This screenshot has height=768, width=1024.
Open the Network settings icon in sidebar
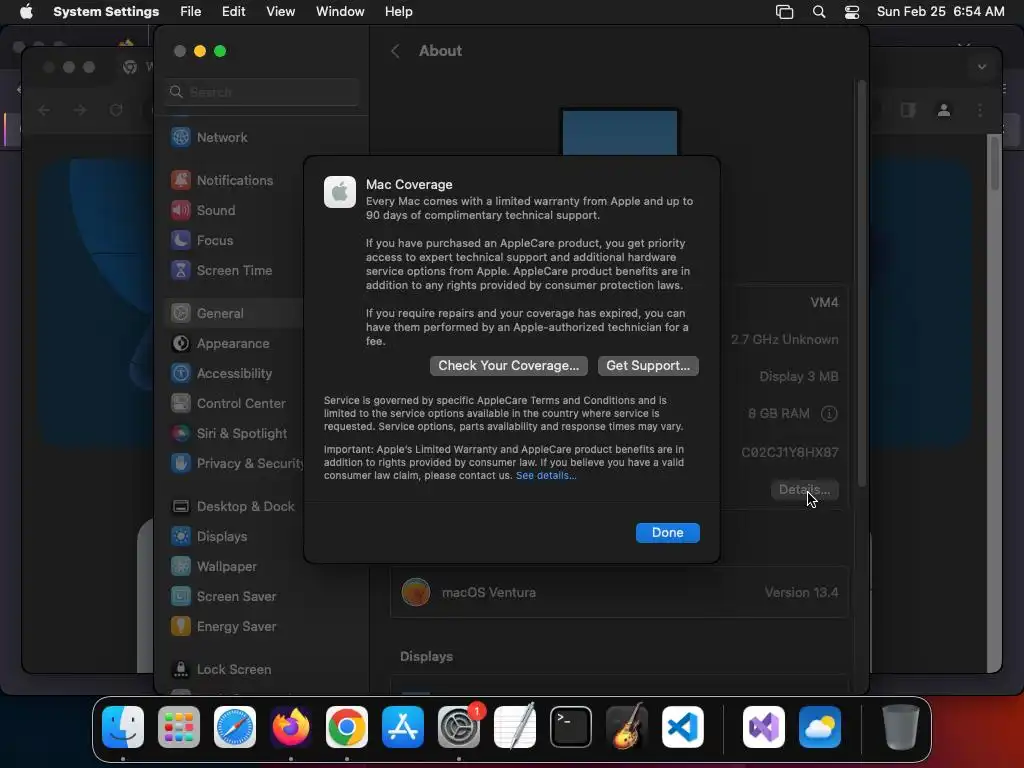pyautogui.click(x=180, y=137)
